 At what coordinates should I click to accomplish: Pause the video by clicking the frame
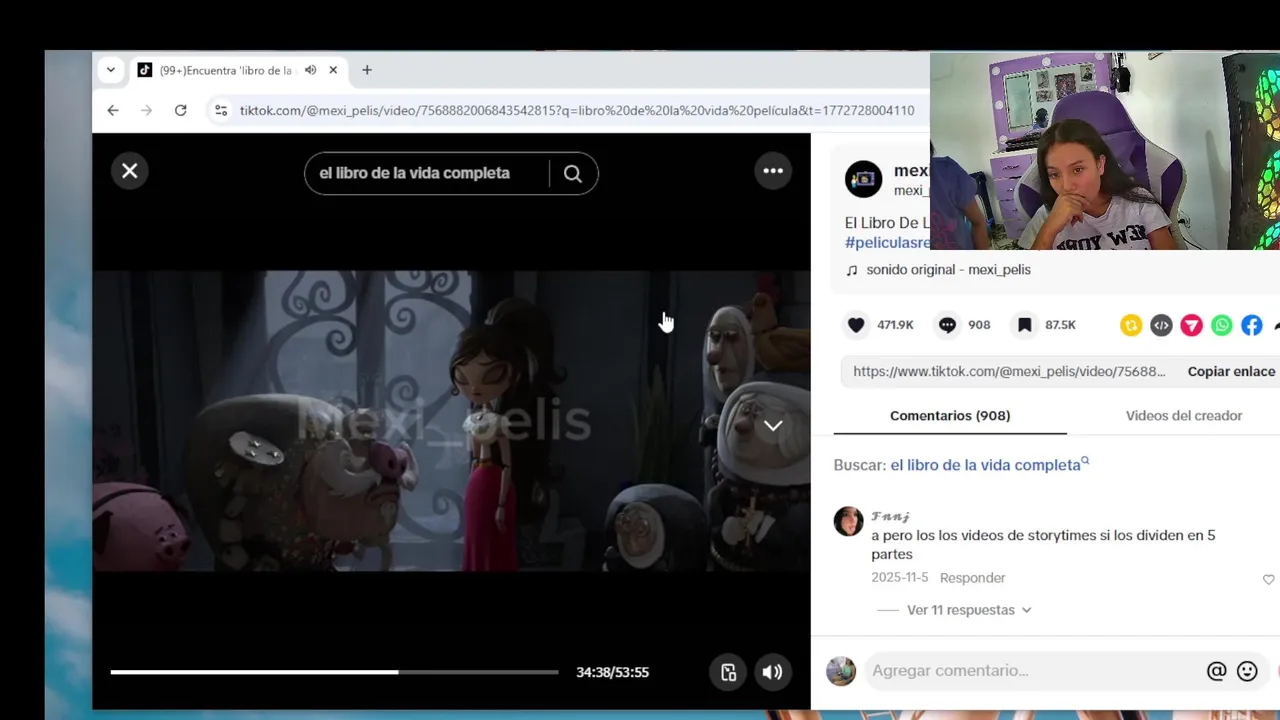click(x=451, y=420)
